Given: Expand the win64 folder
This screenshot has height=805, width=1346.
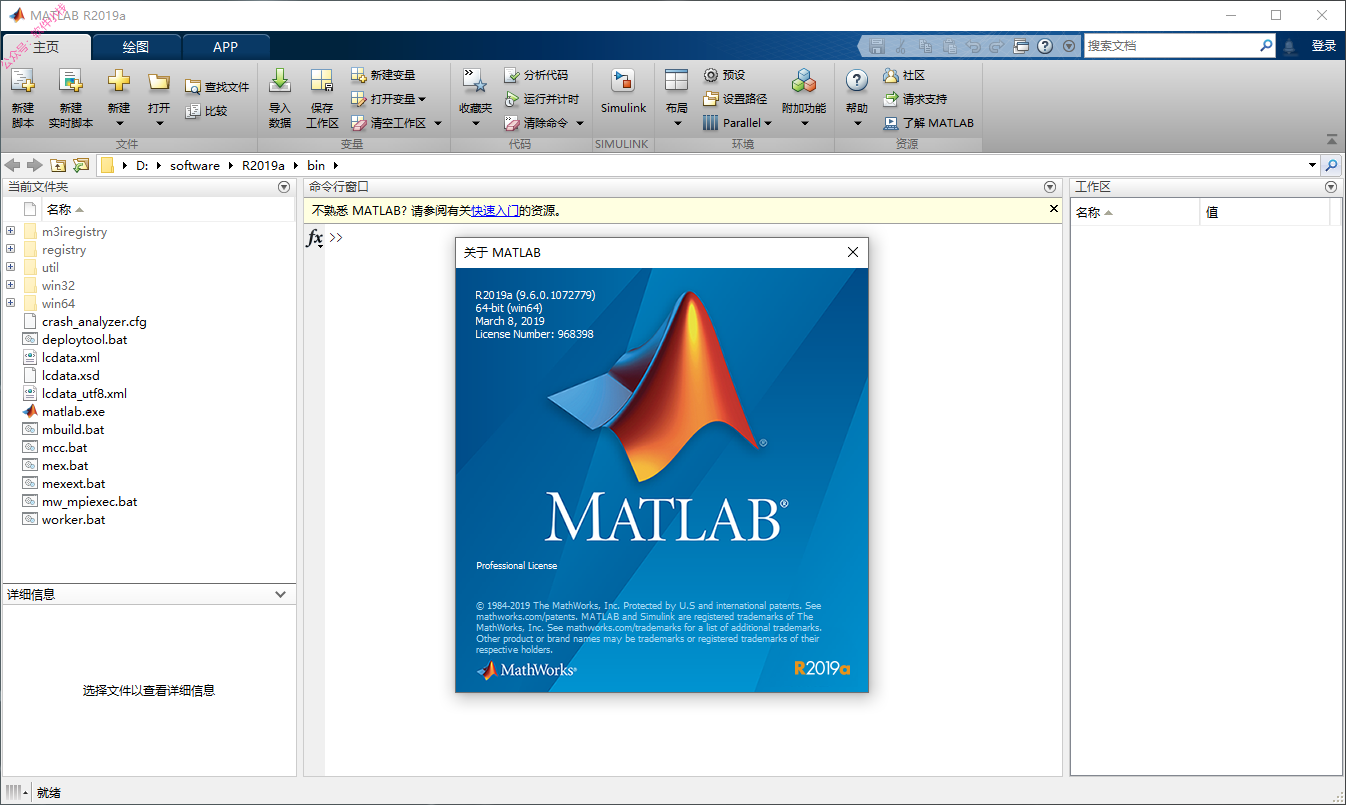Looking at the screenshot, I should coord(11,303).
